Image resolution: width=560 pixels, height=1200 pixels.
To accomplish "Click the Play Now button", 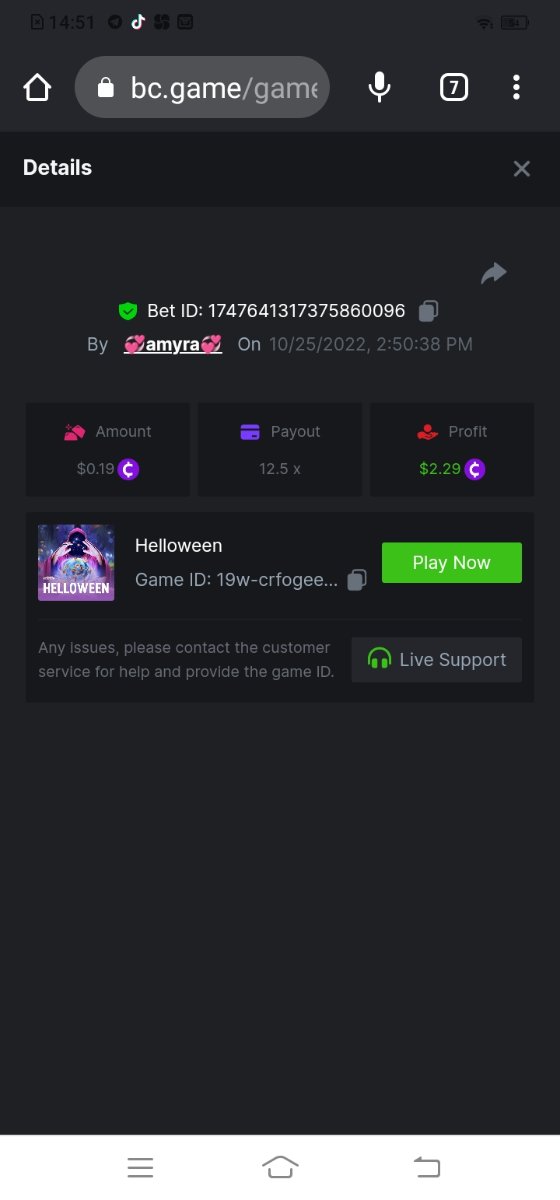I will pyautogui.click(x=452, y=563).
